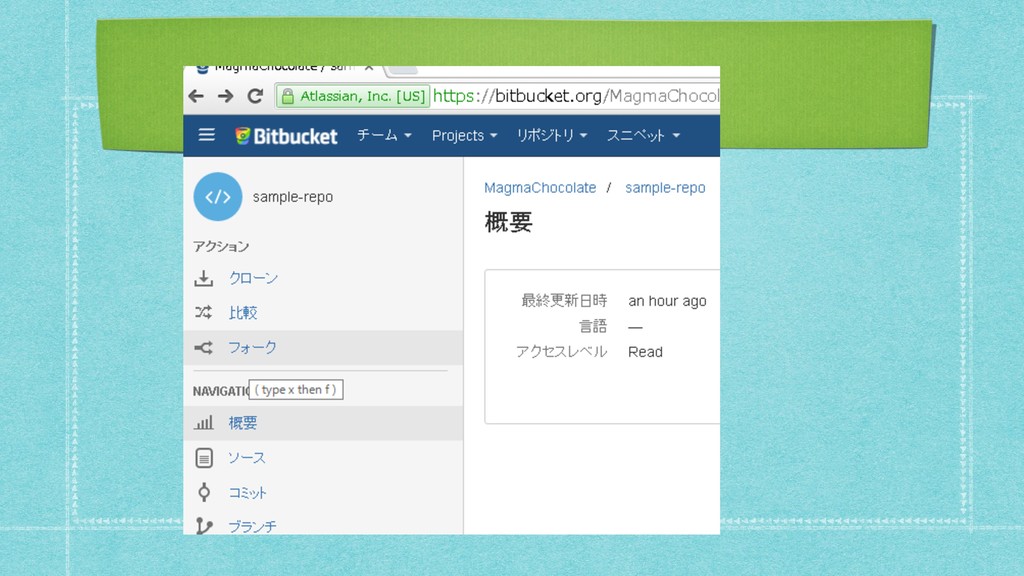Click the sample-repo code avatar icon
1024x576 pixels.
click(217, 197)
